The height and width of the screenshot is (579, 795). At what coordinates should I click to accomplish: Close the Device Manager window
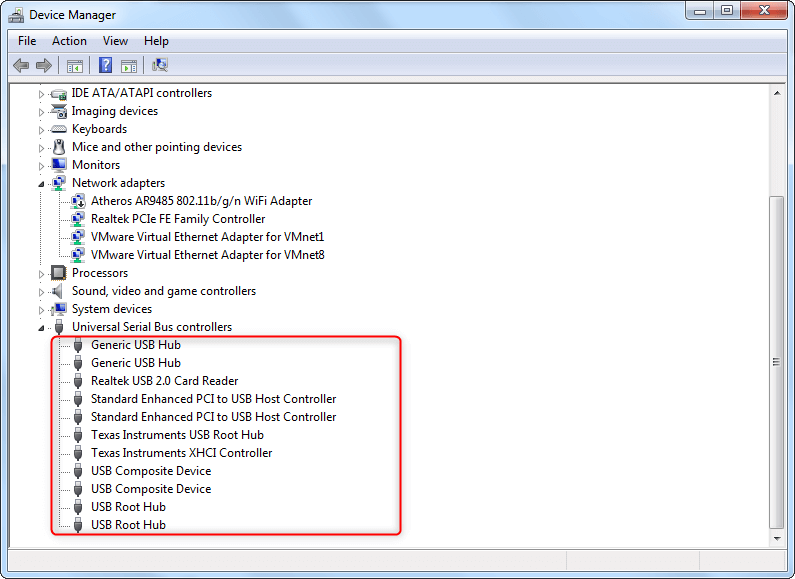(x=765, y=11)
